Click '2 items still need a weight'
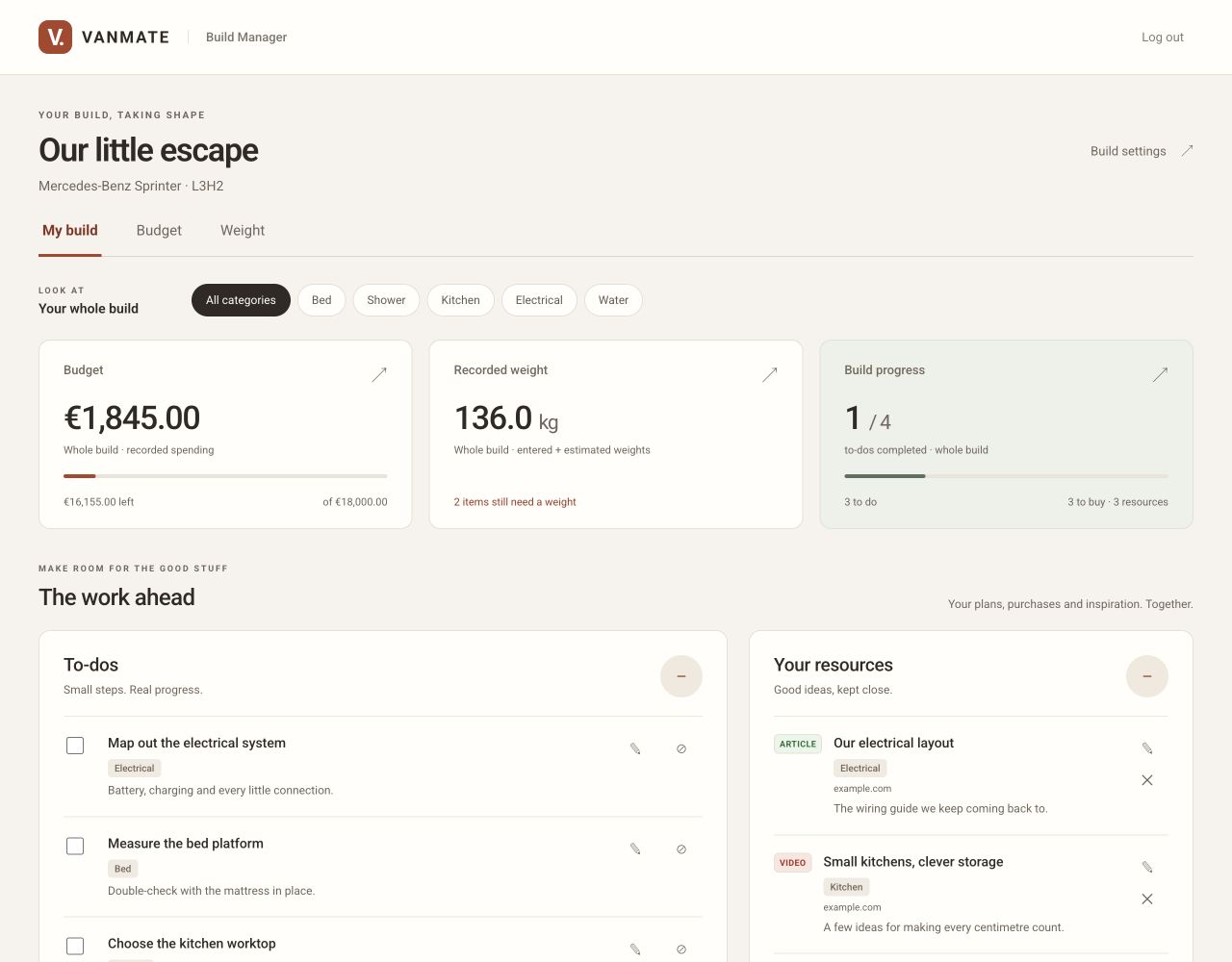 (x=515, y=502)
